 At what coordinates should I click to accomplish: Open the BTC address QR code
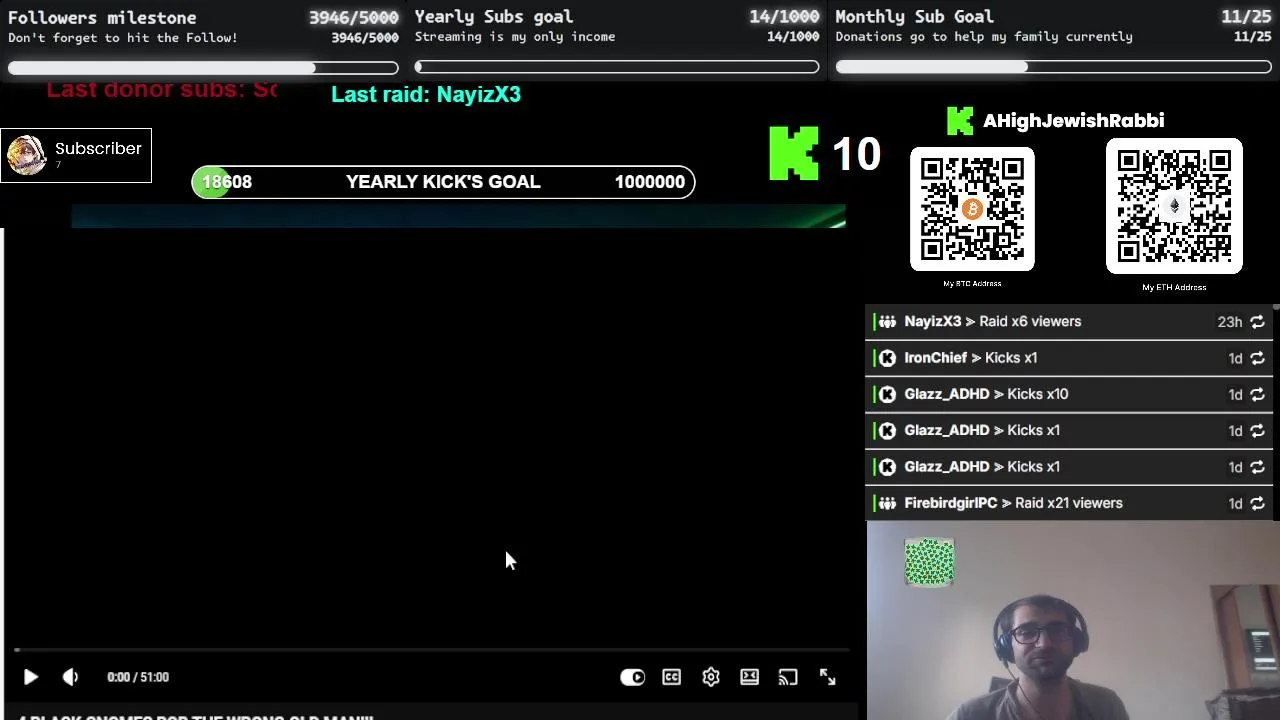click(972, 209)
